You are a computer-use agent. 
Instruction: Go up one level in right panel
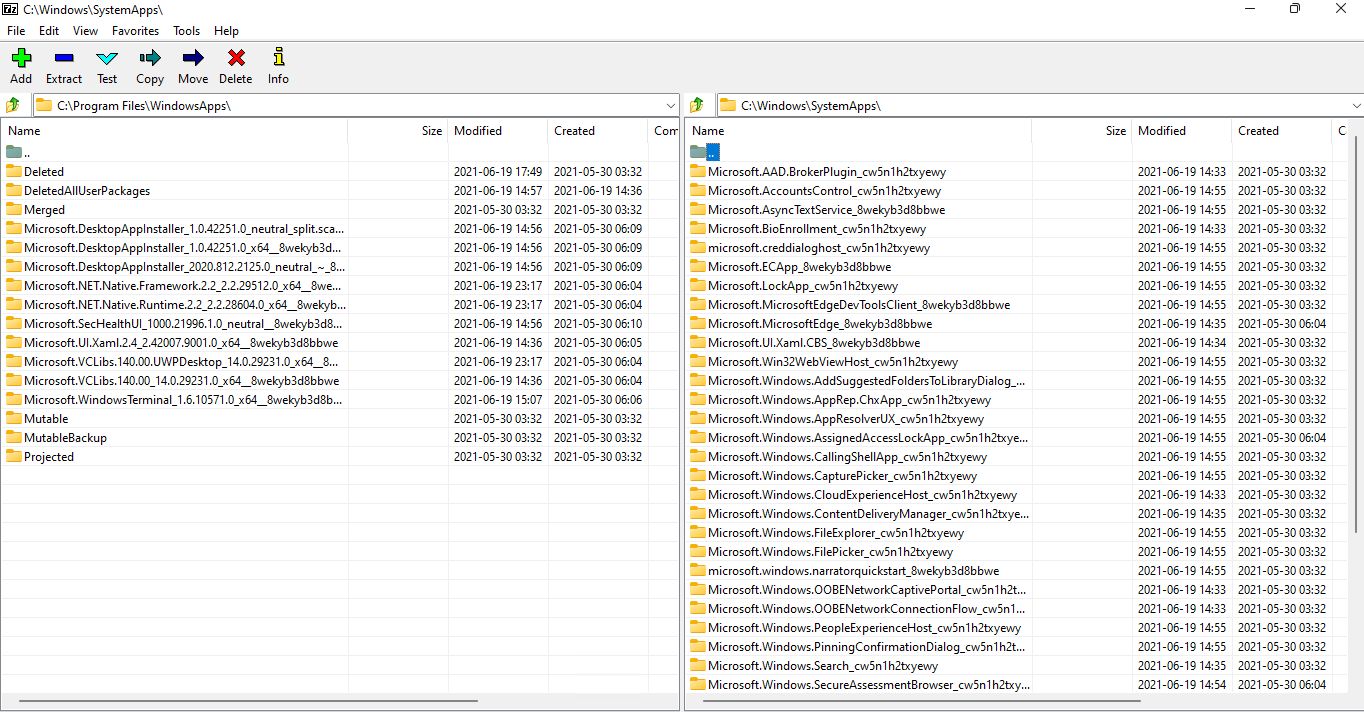[x=698, y=105]
